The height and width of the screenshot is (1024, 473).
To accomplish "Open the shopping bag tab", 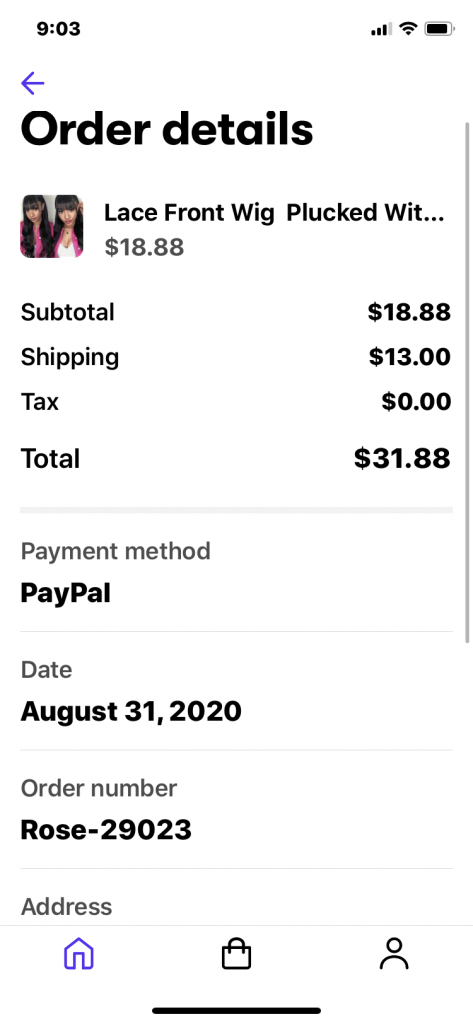I will pos(236,954).
